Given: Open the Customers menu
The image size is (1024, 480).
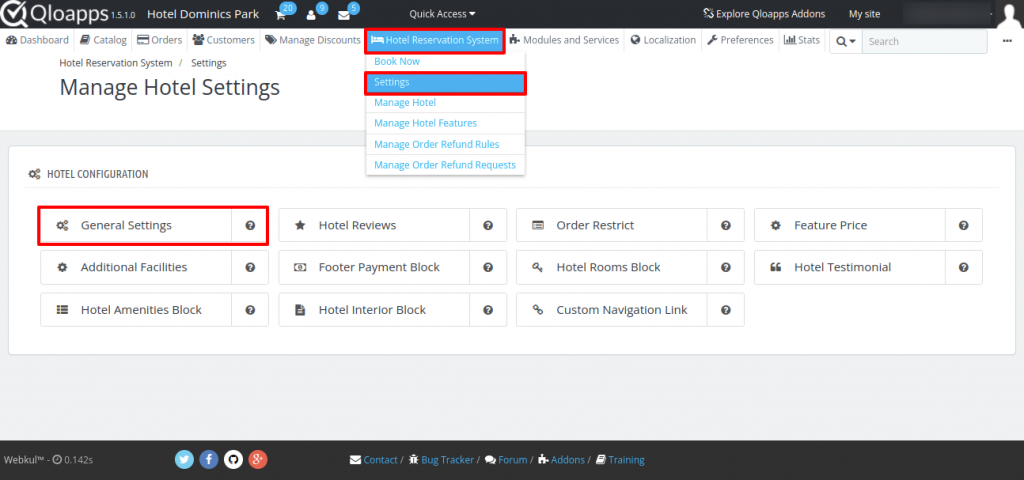Looking at the screenshot, I should [x=223, y=40].
